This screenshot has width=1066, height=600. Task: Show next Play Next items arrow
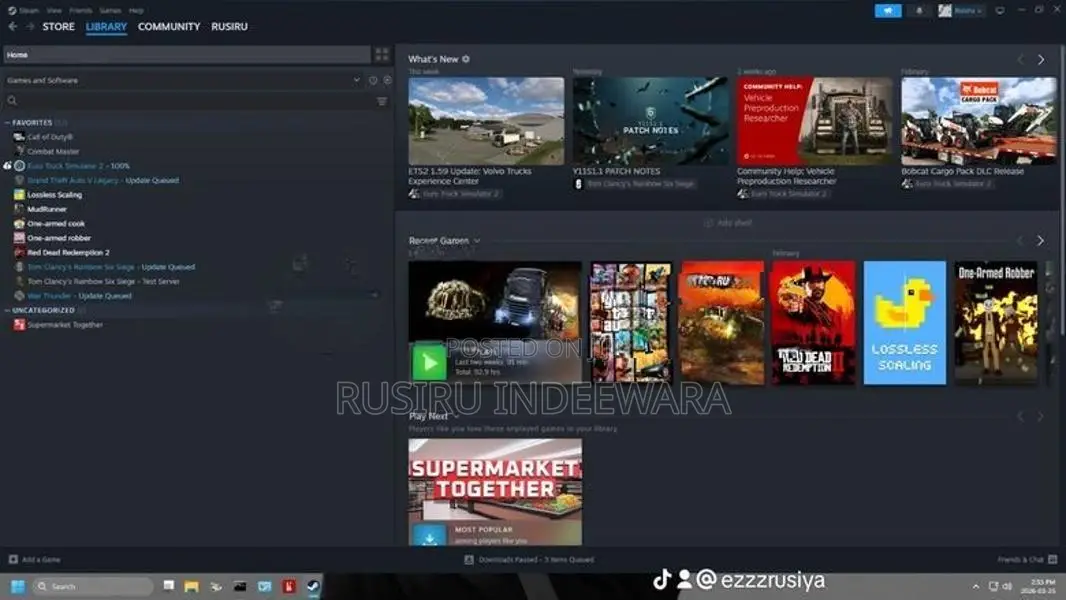[x=1041, y=416]
